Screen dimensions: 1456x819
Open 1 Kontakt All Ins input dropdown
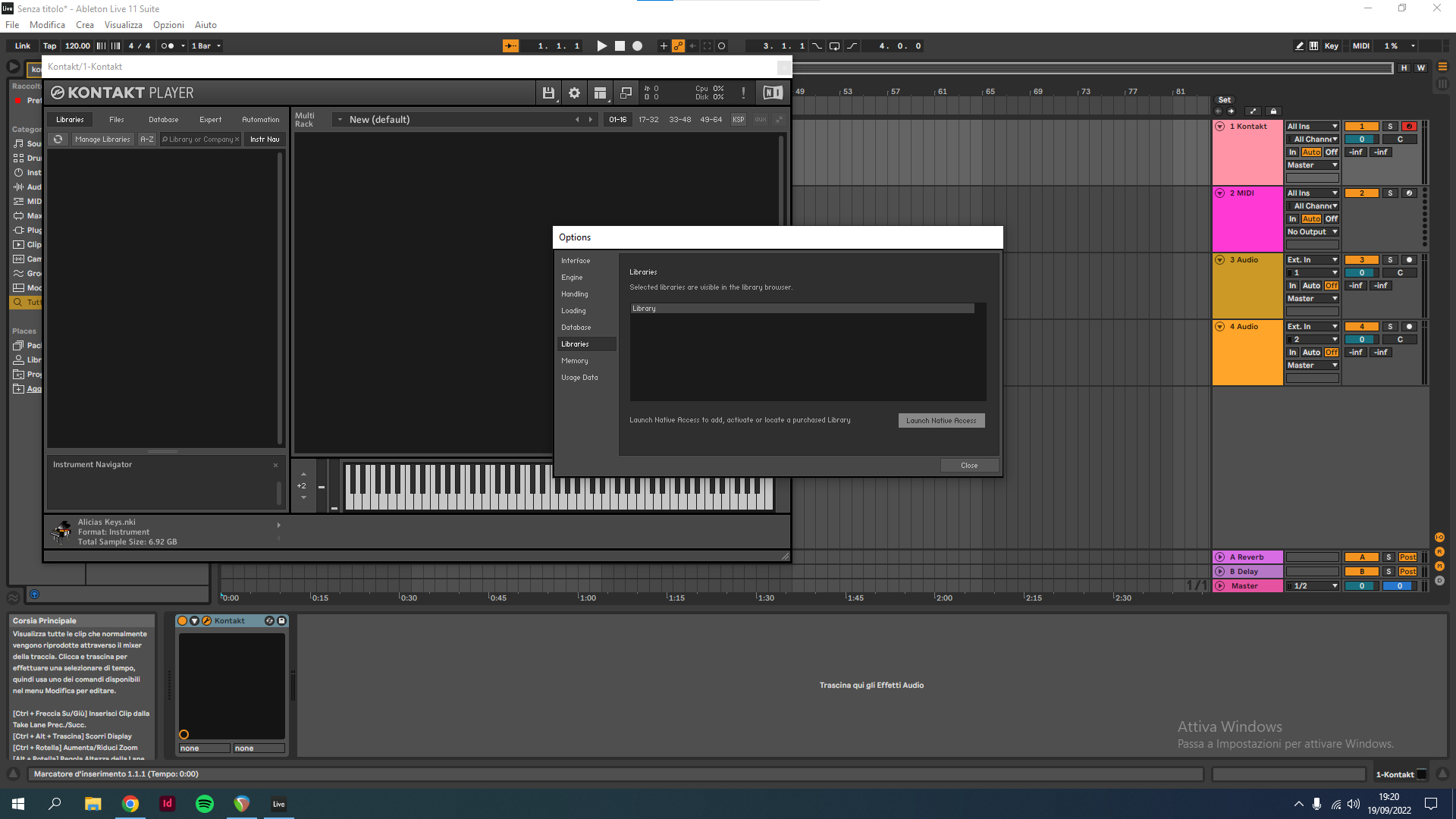click(x=1313, y=127)
